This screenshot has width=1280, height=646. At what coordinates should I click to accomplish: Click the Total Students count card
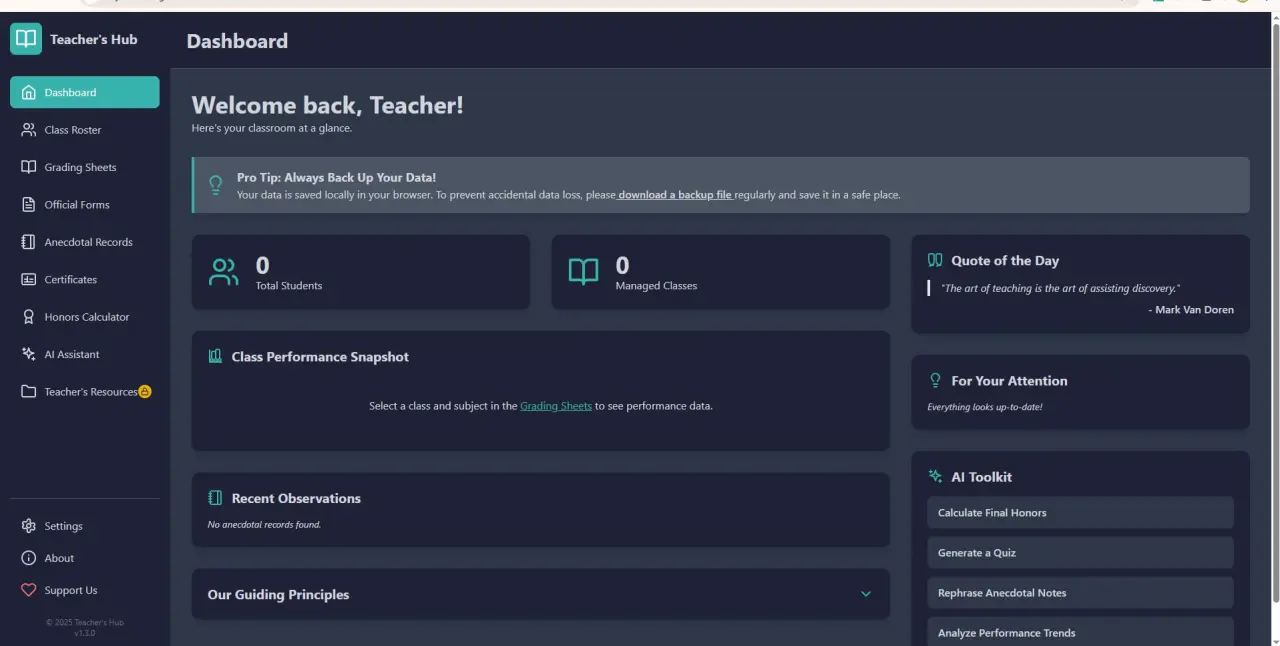pyautogui.click(x=361, y=272)
